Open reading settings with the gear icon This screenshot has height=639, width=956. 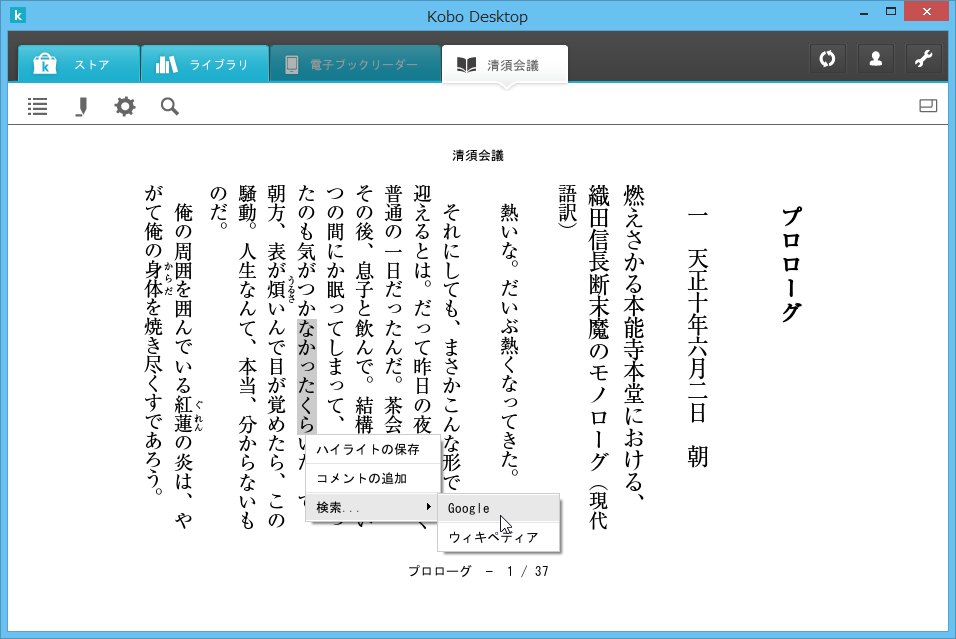[x=124, y=105]
